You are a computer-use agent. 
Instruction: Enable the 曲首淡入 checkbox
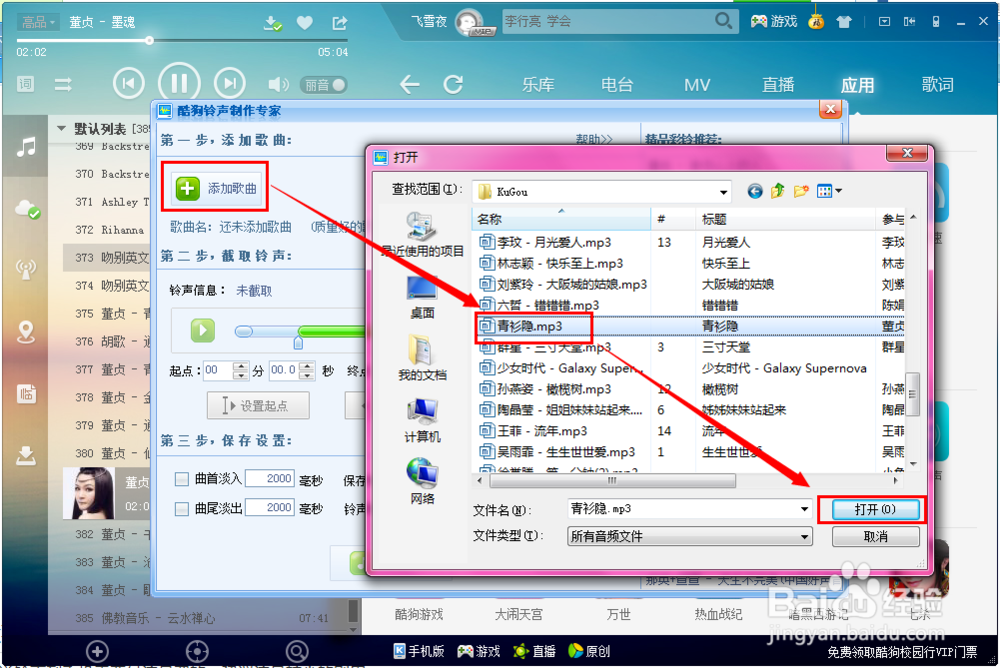tap(182, 479)
